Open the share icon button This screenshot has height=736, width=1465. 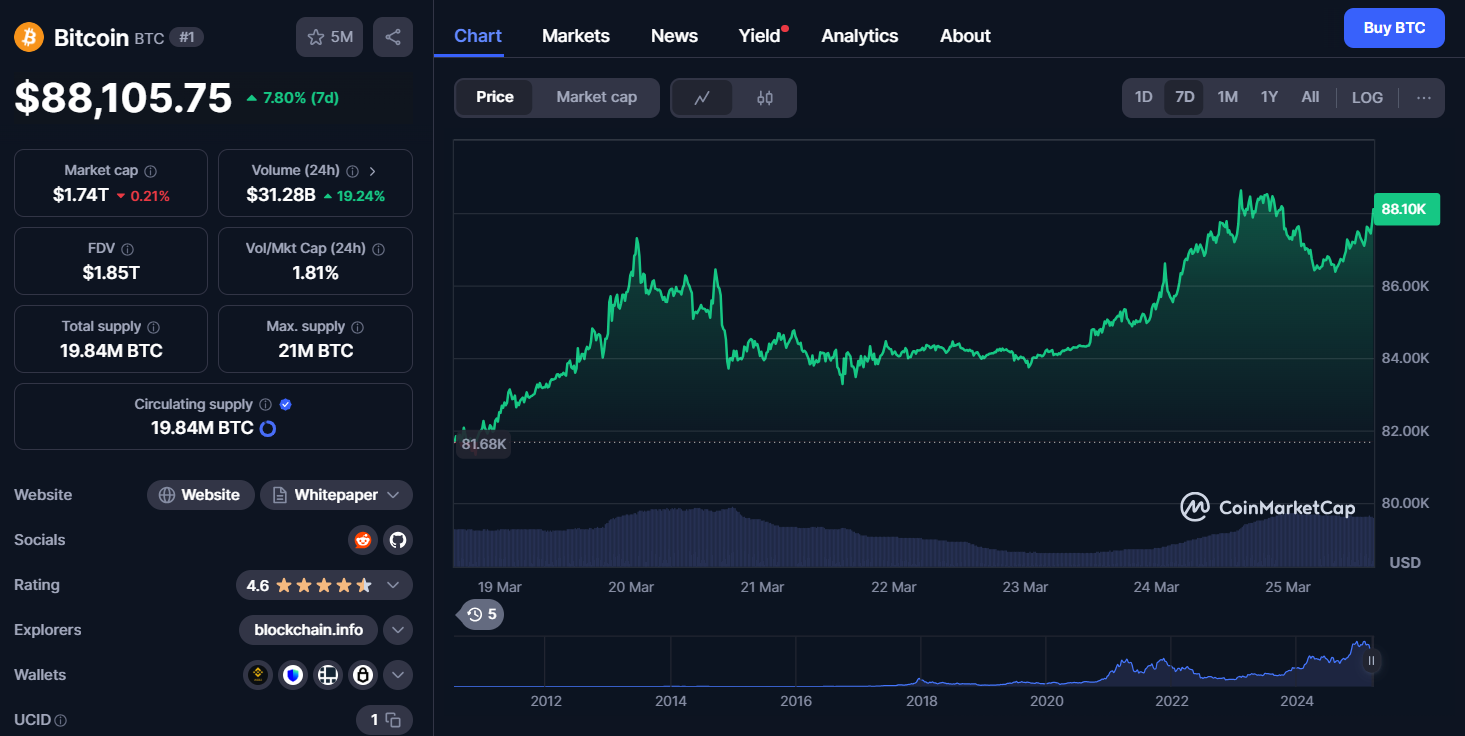coord(393,37)
